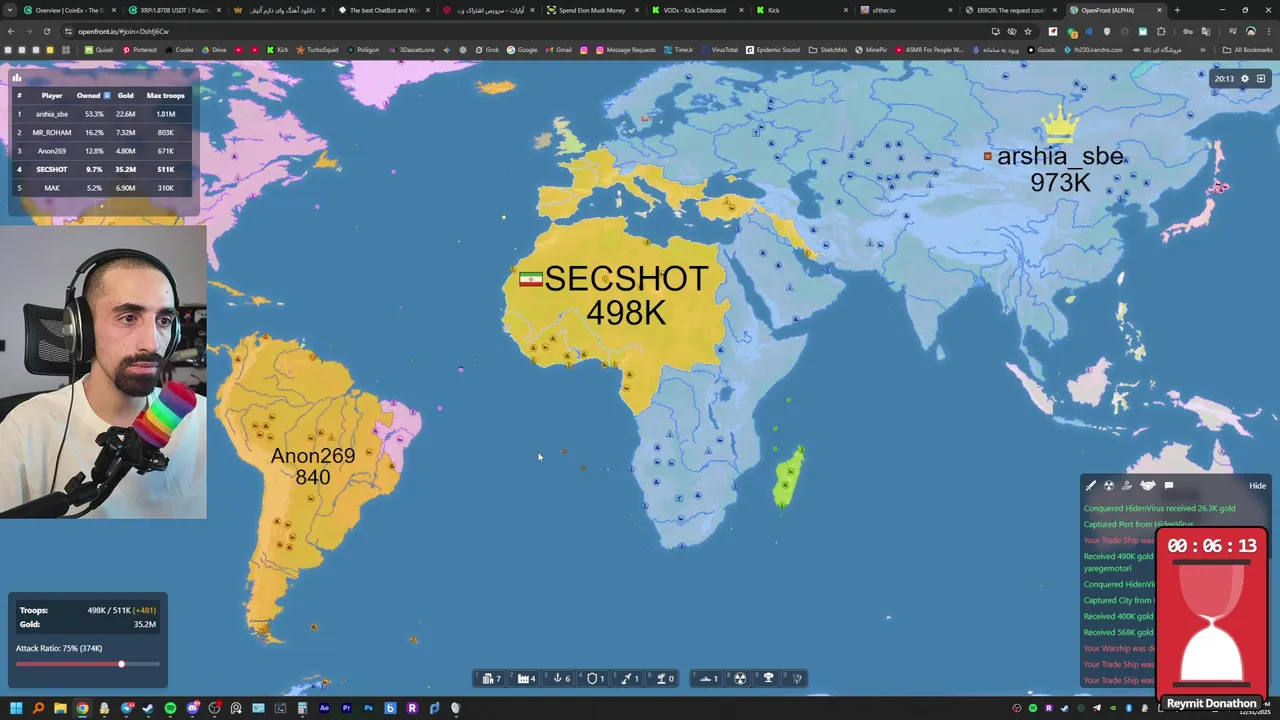Click the SECSHOT territory label on map
The image size is (1280, 720).
tap(626, 278)
